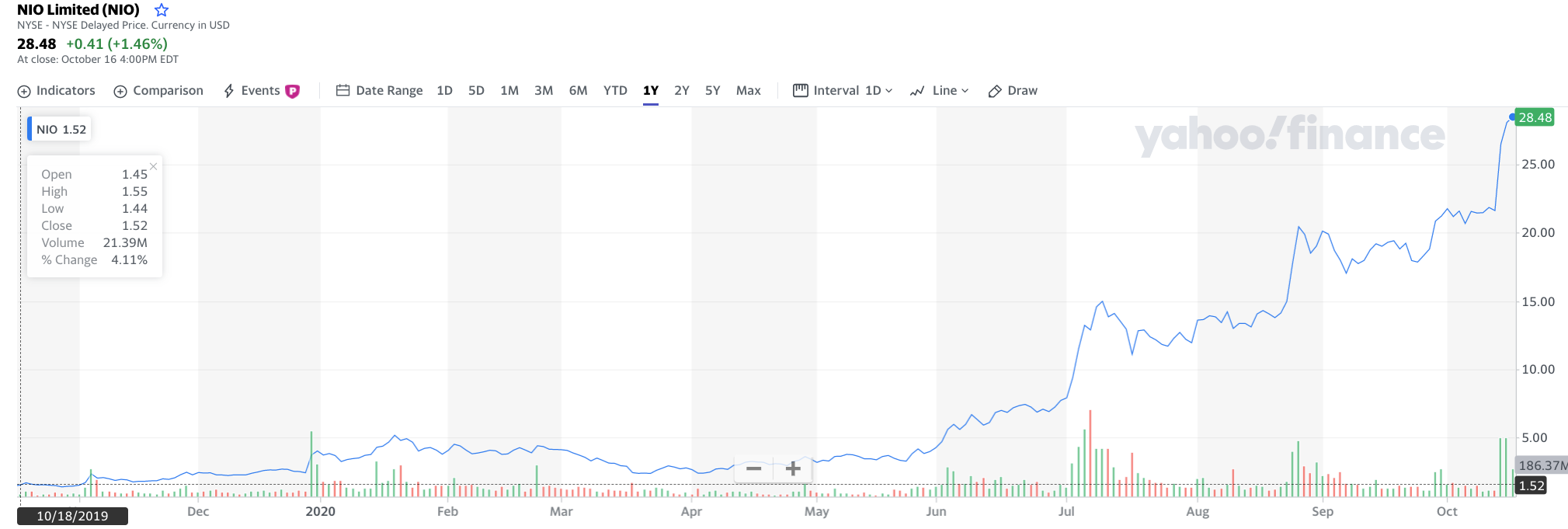Click the 28.48 current price tag

click(x=1535, y=117)
